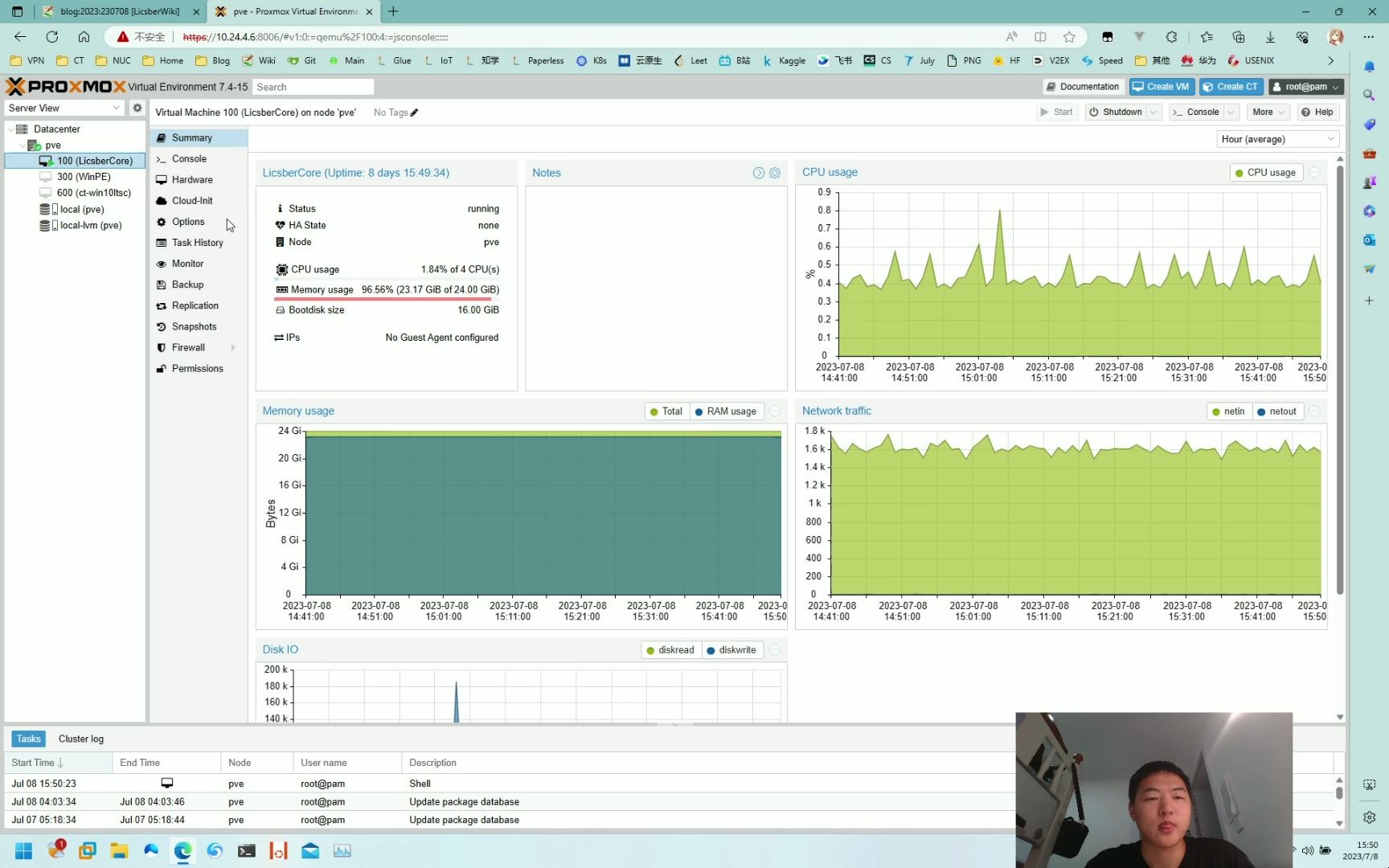The height and width of the screenshot is (868, 1389).
Task: Focus the Proxmox search field
Action: (x=313, y=87)
